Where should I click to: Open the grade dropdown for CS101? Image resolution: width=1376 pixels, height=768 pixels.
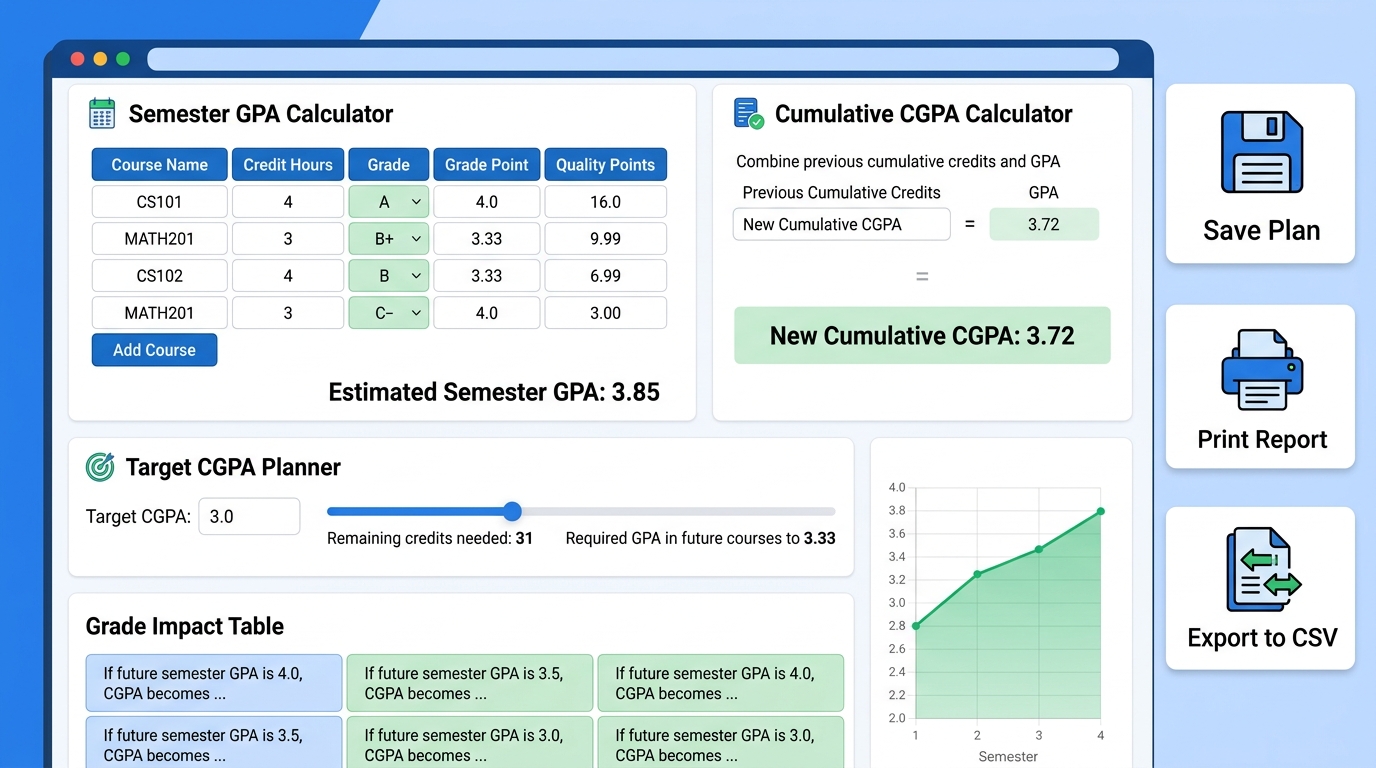point(389,202)
